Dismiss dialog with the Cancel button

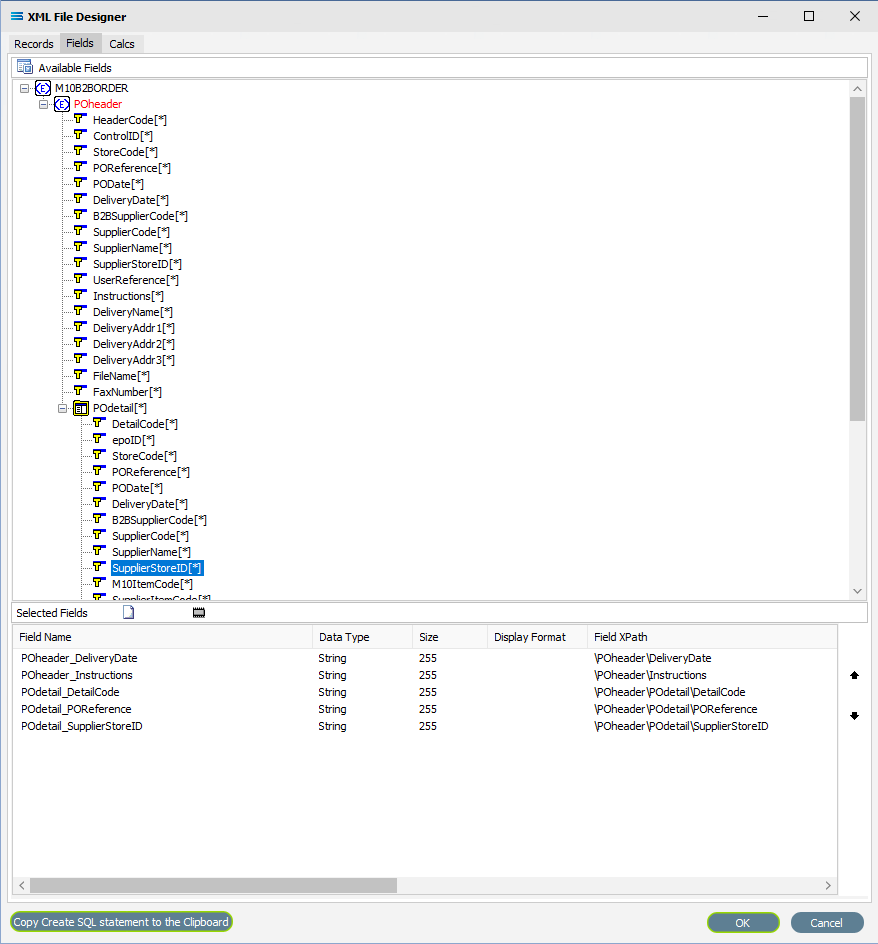click(x=827, y=922)
